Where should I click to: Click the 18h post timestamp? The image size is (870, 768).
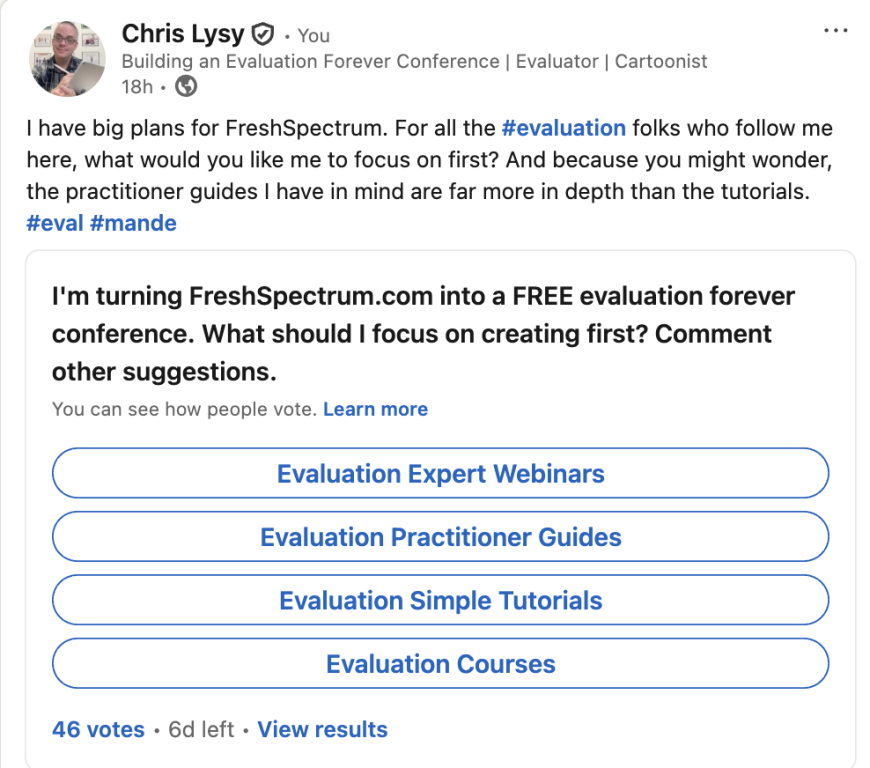pos(137,87)
